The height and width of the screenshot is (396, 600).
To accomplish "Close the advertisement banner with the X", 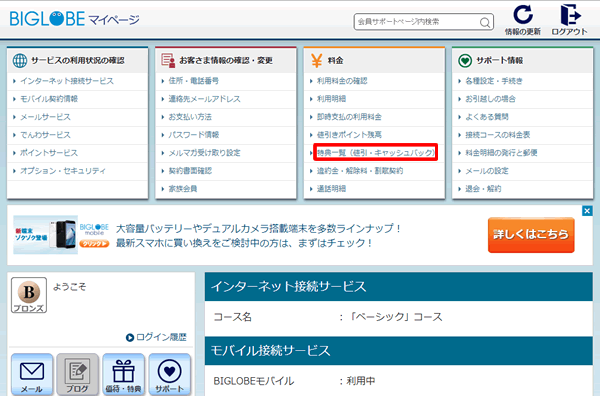I will [587, 211].
